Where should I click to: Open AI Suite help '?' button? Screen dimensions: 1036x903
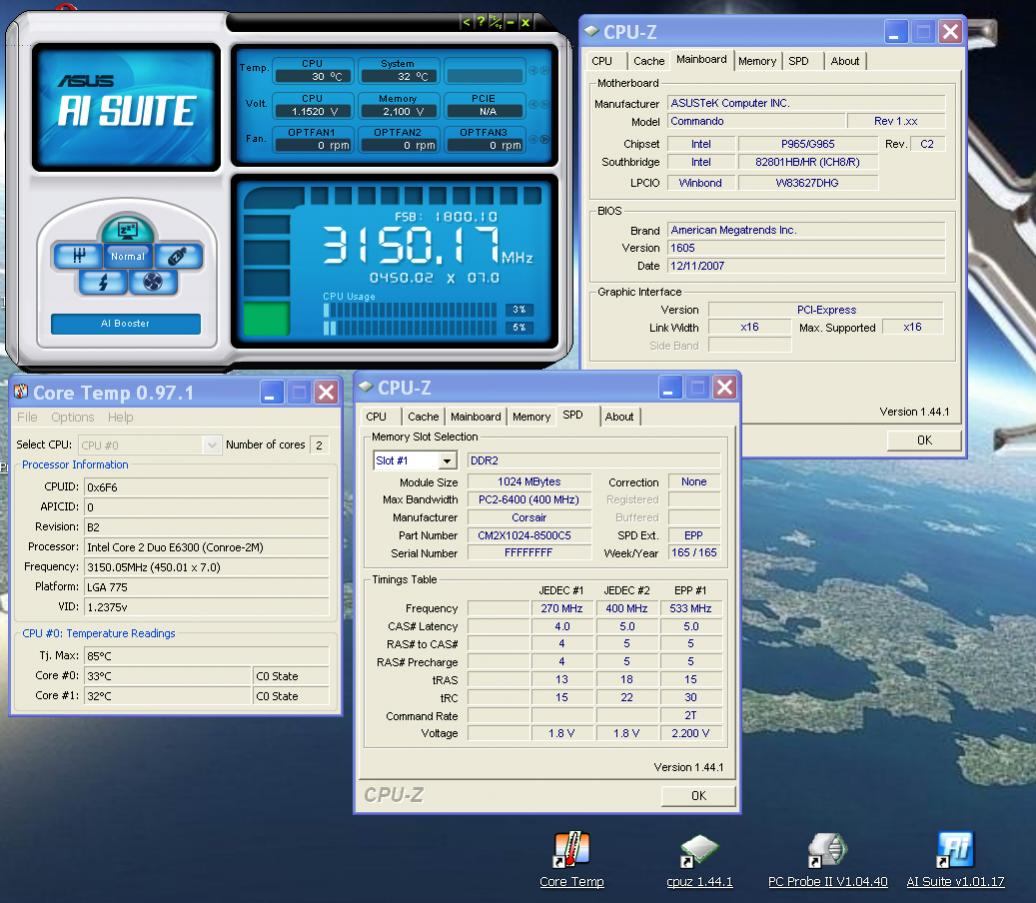tap(481, 22)
